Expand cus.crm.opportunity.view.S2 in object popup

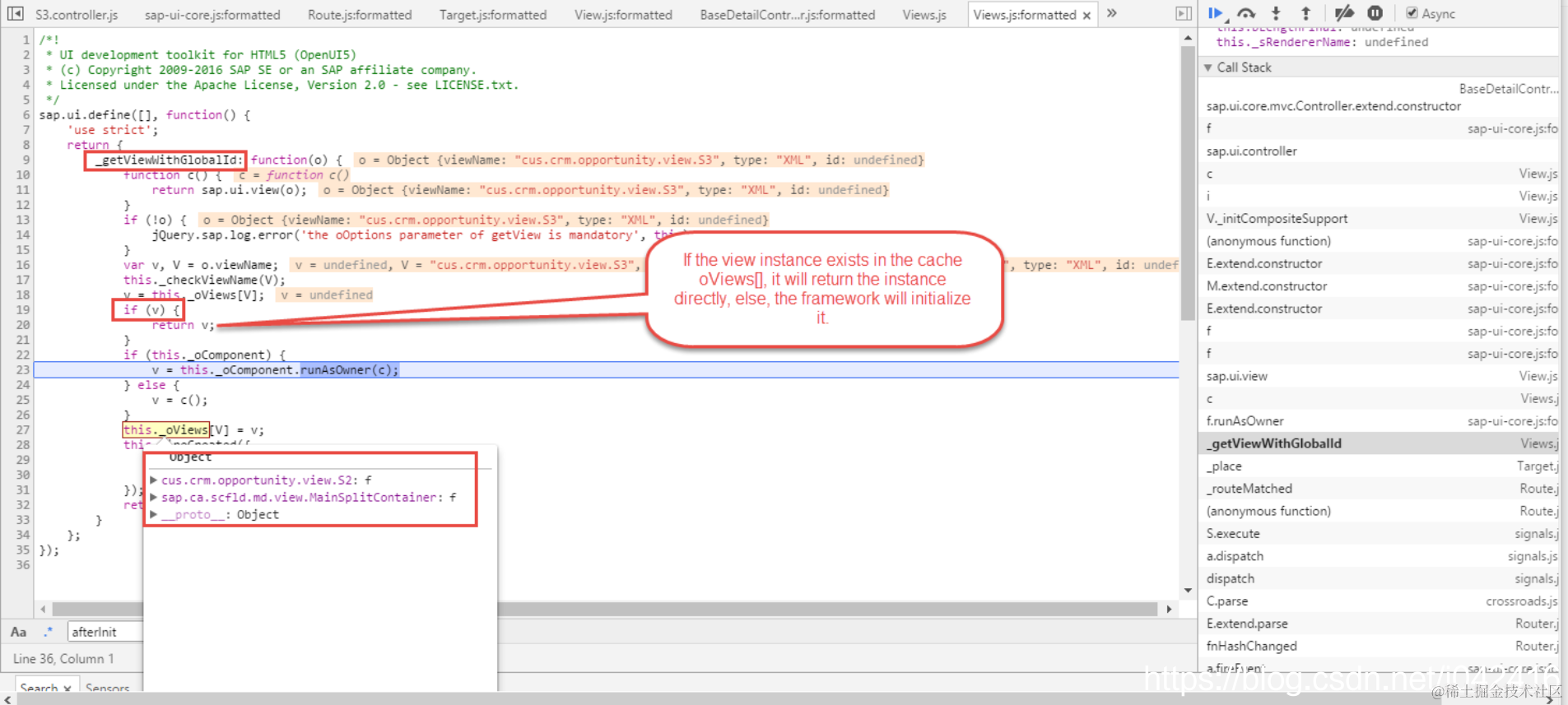(153, 480)
